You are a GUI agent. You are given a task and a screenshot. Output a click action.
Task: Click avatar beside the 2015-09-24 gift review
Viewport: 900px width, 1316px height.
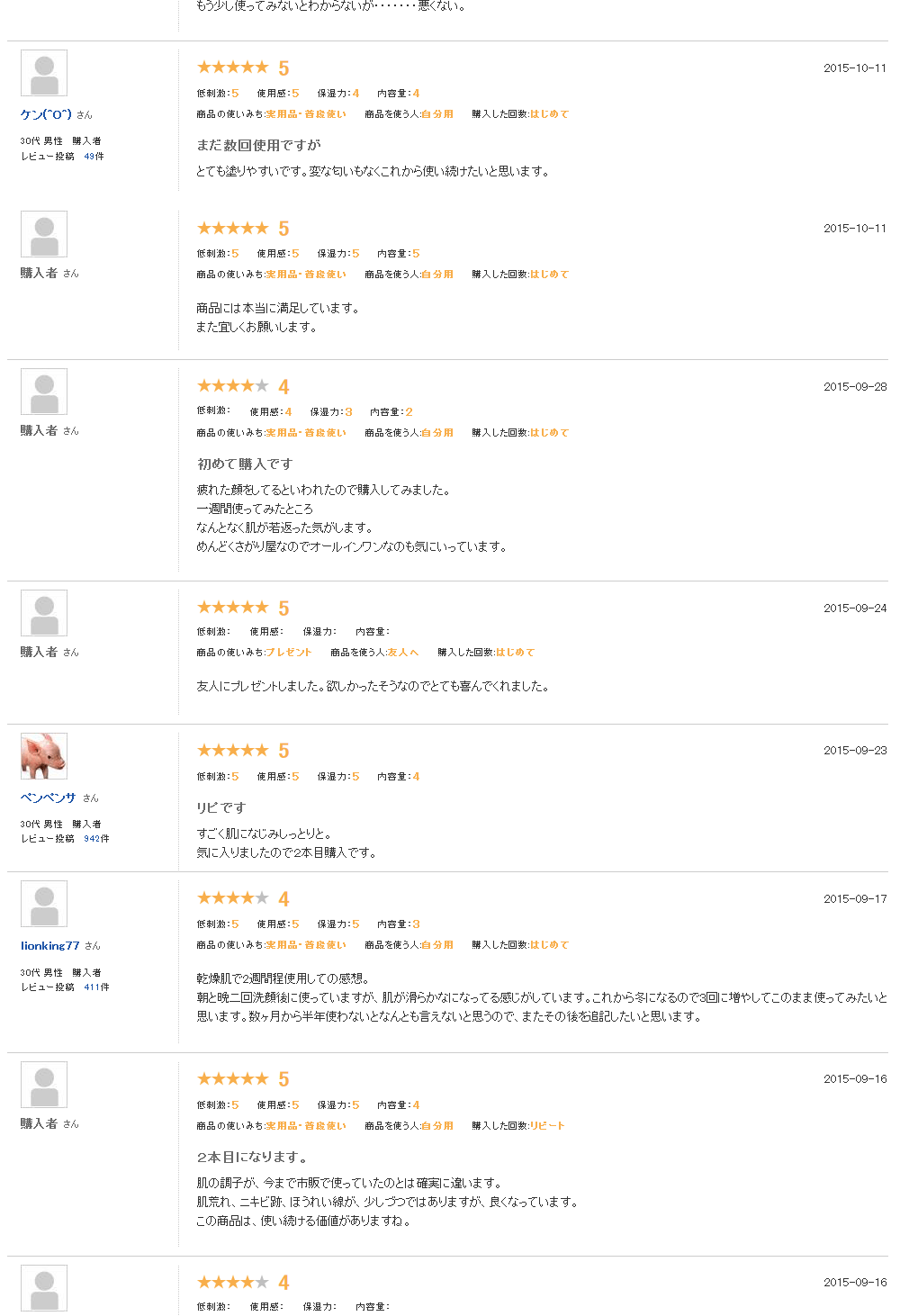pyautogui.click(x=44, y=613)
